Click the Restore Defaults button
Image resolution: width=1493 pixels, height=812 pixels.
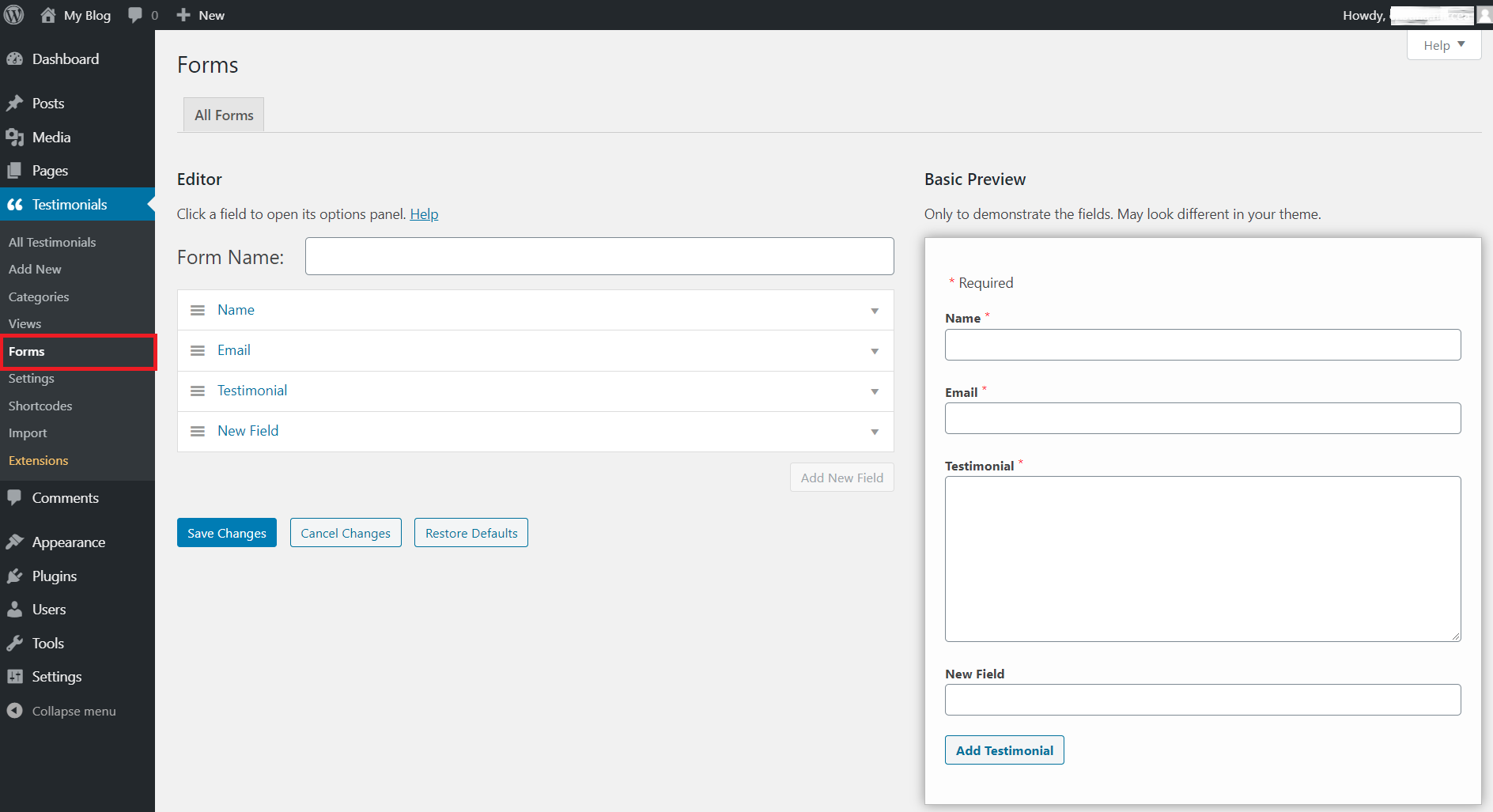coord(471,532)
